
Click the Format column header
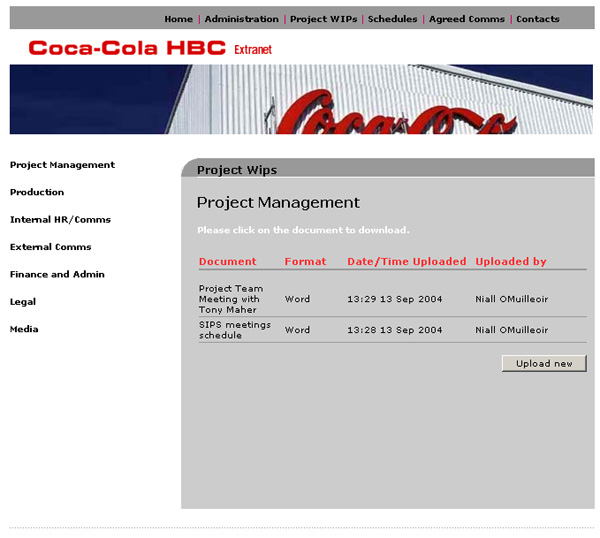(305, 261)
